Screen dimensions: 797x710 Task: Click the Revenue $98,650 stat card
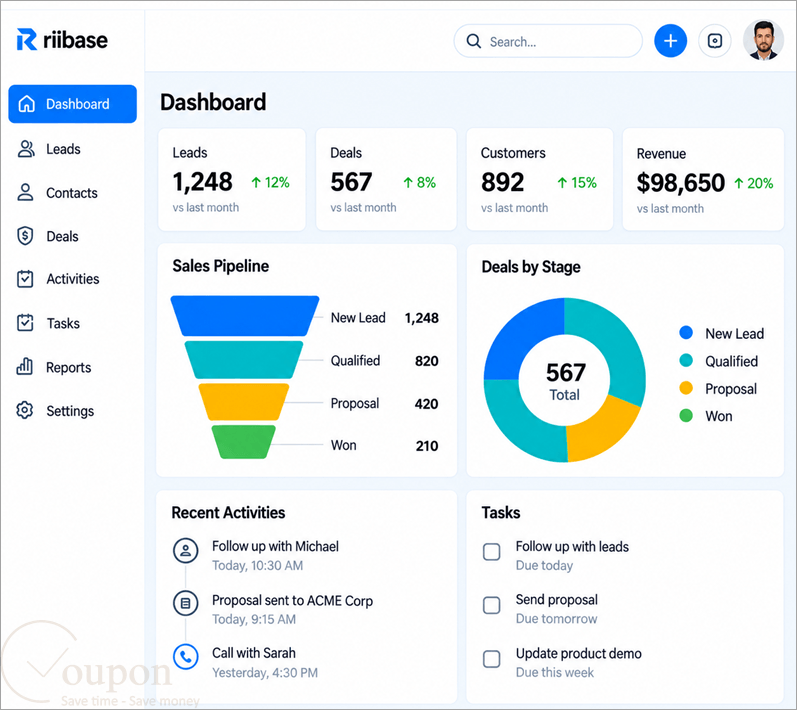point(703,179)
